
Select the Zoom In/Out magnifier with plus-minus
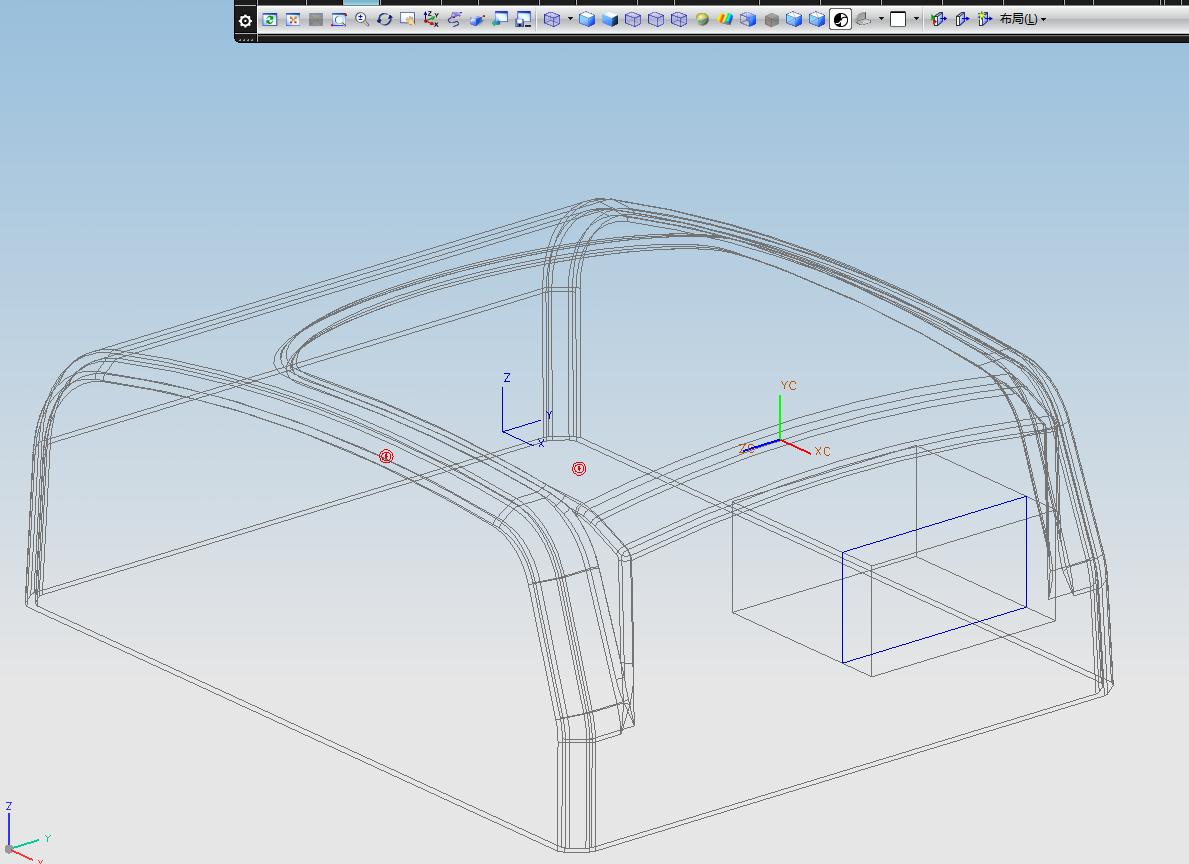[x=362, y=20]
